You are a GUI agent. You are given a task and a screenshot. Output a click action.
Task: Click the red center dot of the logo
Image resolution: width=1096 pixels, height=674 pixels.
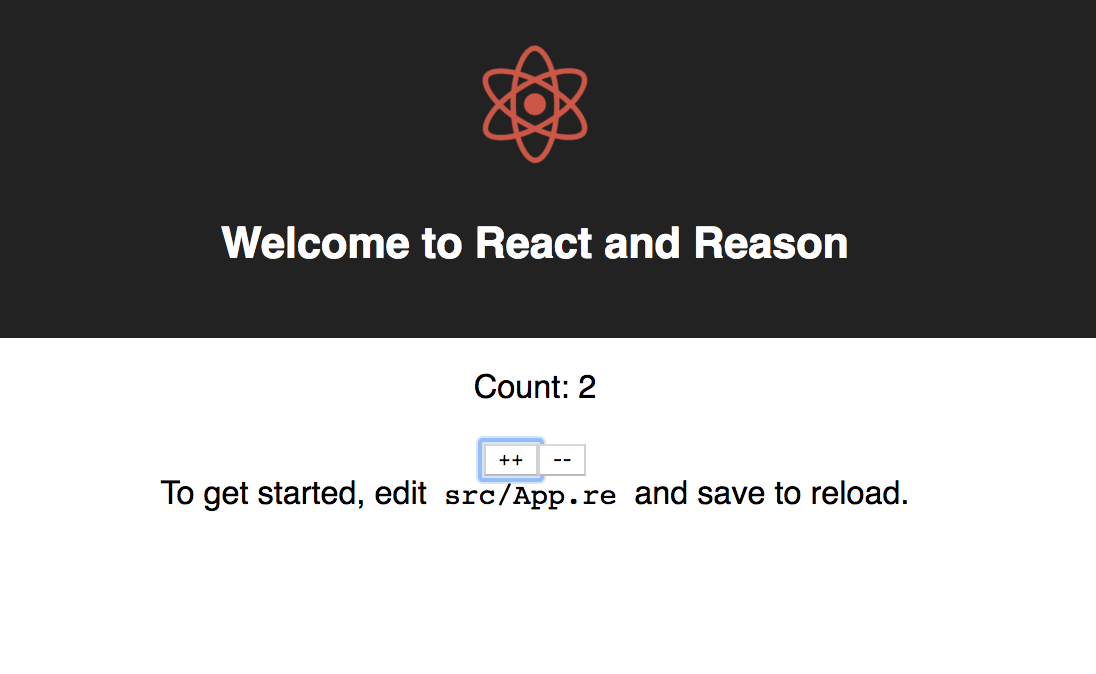(x=535, y=104)
